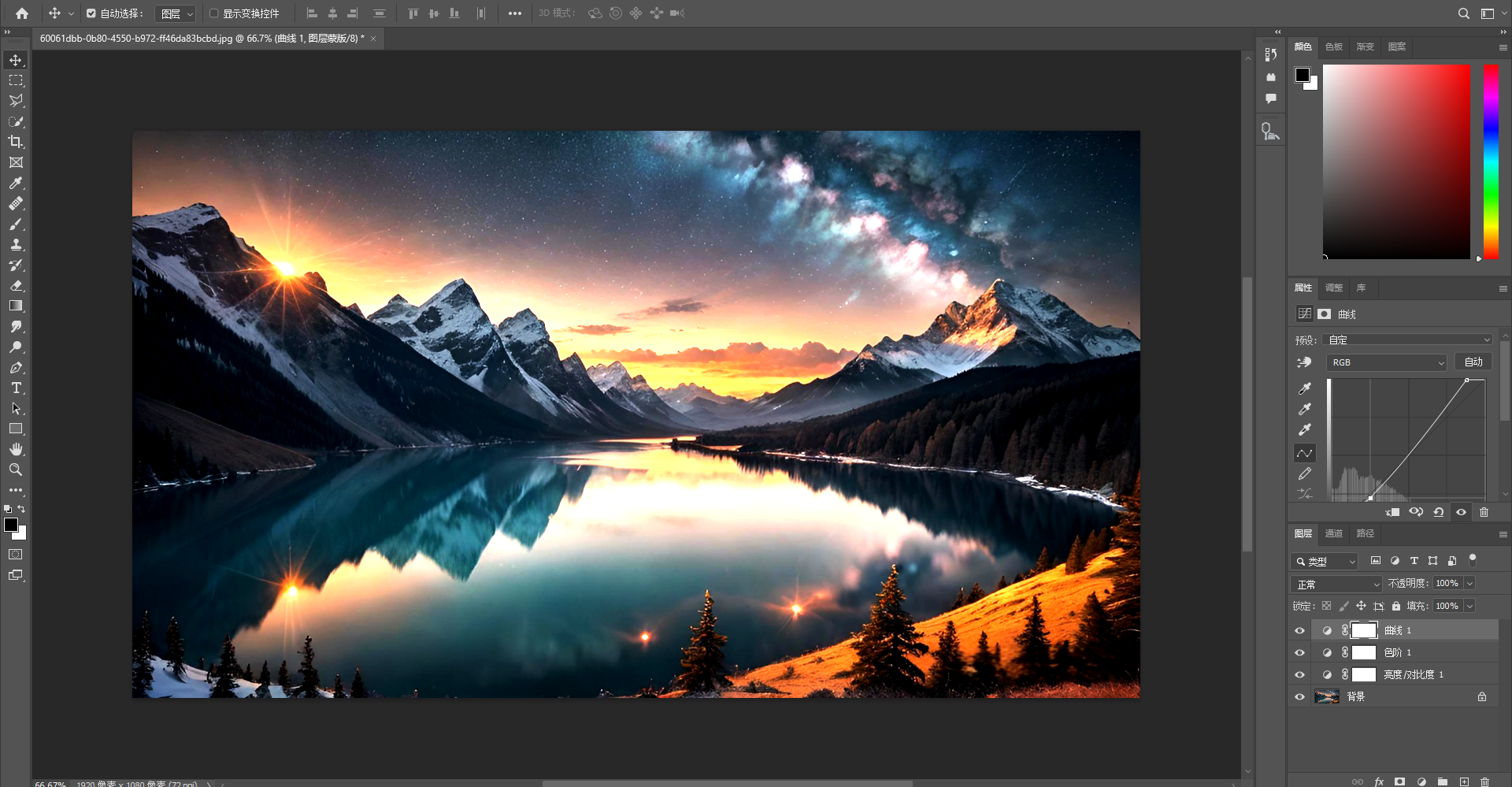Close the document tab
The image size is (1512, 787).
point(373,39)
